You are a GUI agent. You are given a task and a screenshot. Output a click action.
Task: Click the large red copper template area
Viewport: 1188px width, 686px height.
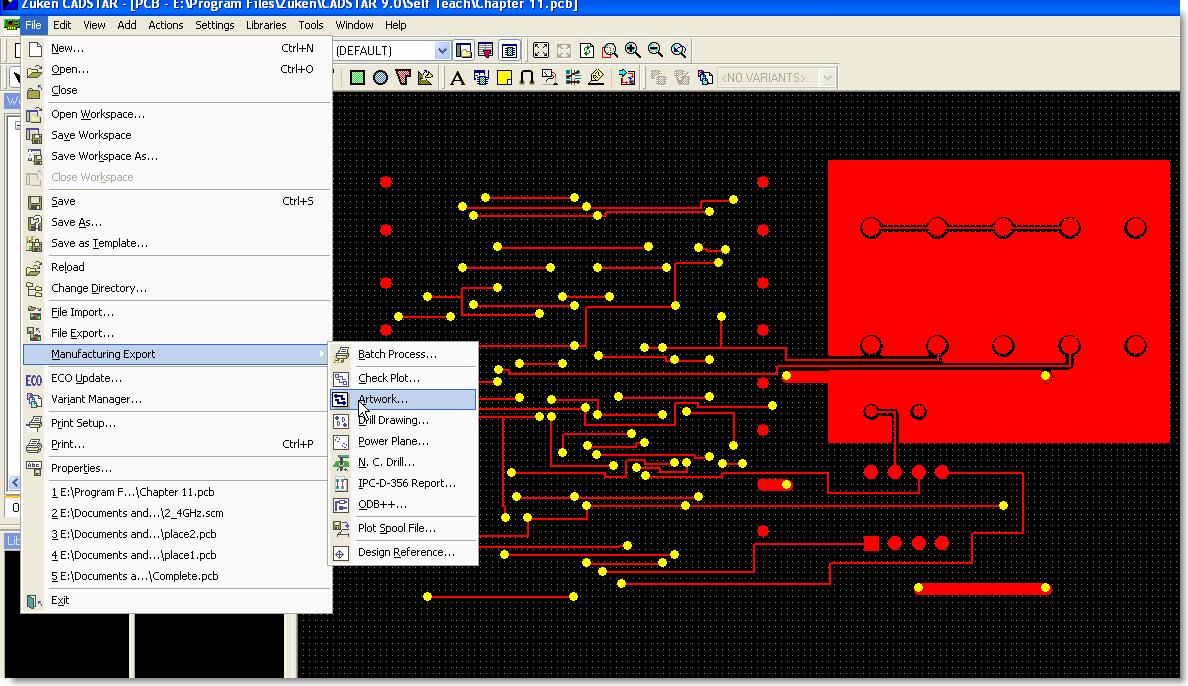[x=999, y=301]
